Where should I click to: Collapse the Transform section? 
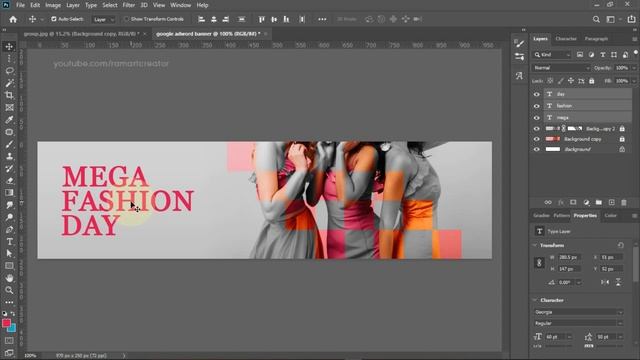(535, 245)
